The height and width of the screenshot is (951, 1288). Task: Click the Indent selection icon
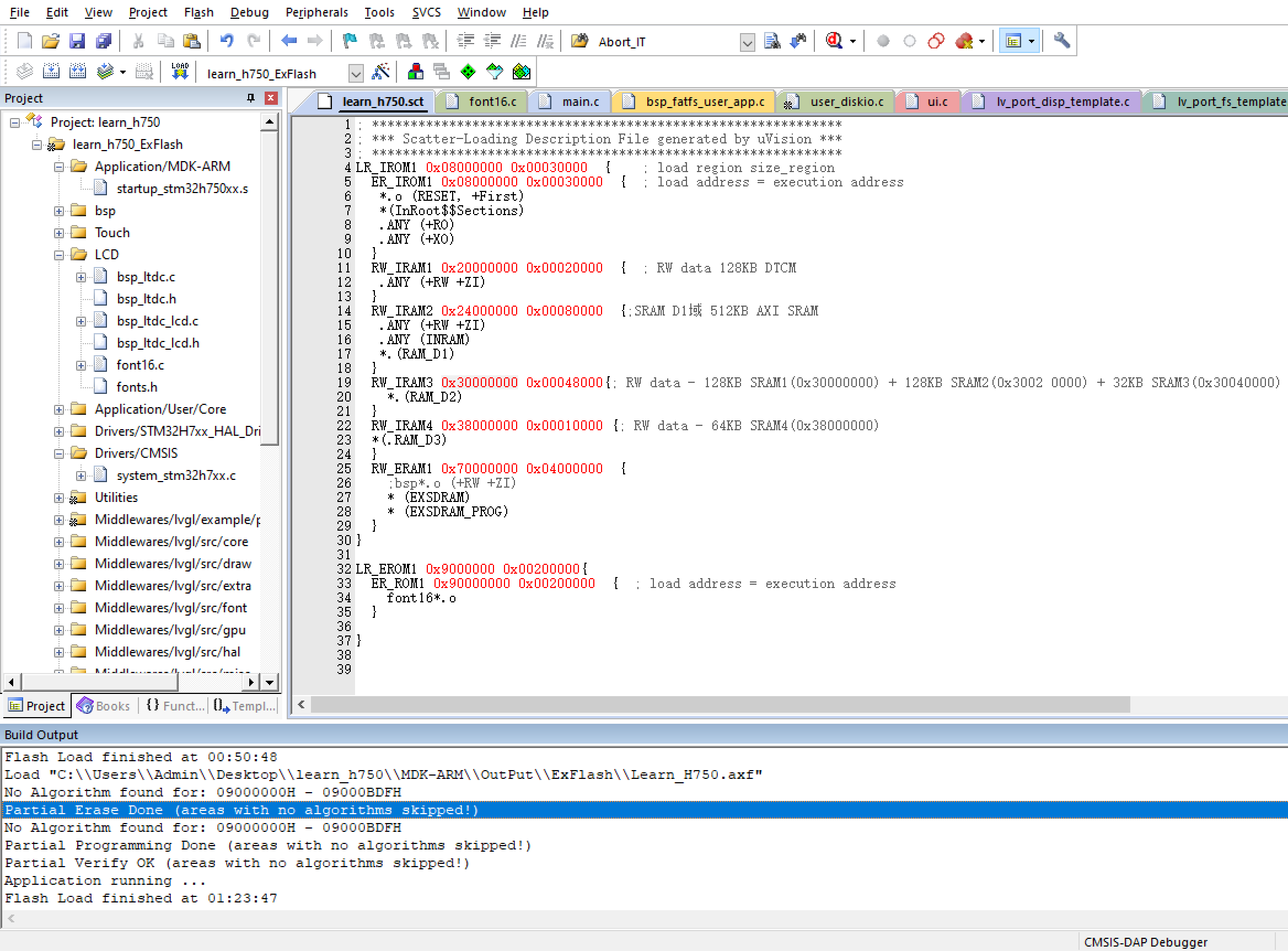coord(465,41)
